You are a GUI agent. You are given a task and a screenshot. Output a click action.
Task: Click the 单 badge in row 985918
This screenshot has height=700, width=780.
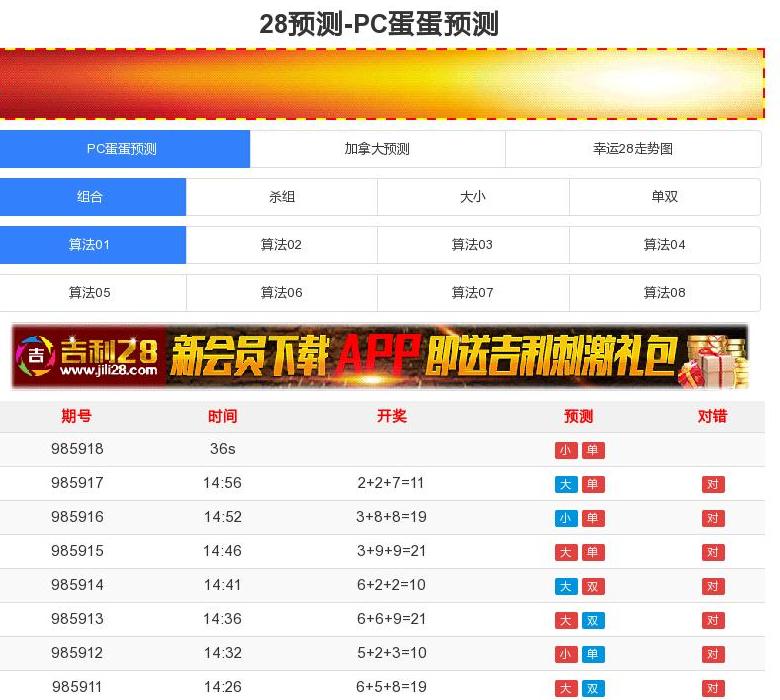tap(593, 450)
